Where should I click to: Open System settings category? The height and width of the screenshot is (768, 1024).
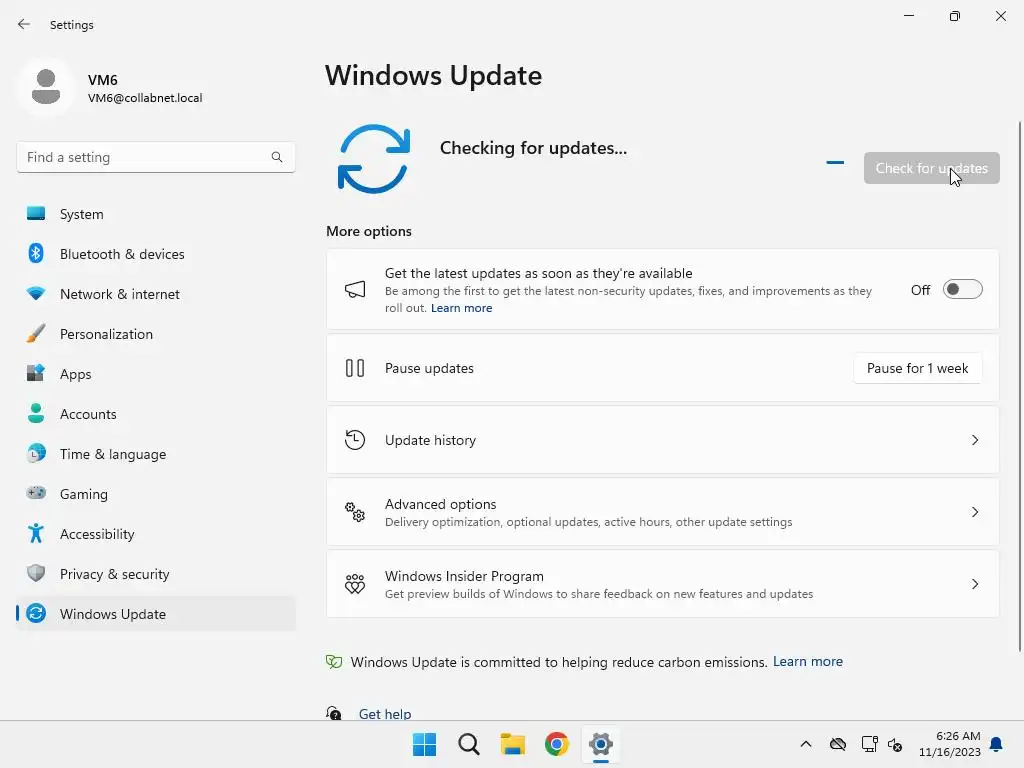tap(157, 214)
